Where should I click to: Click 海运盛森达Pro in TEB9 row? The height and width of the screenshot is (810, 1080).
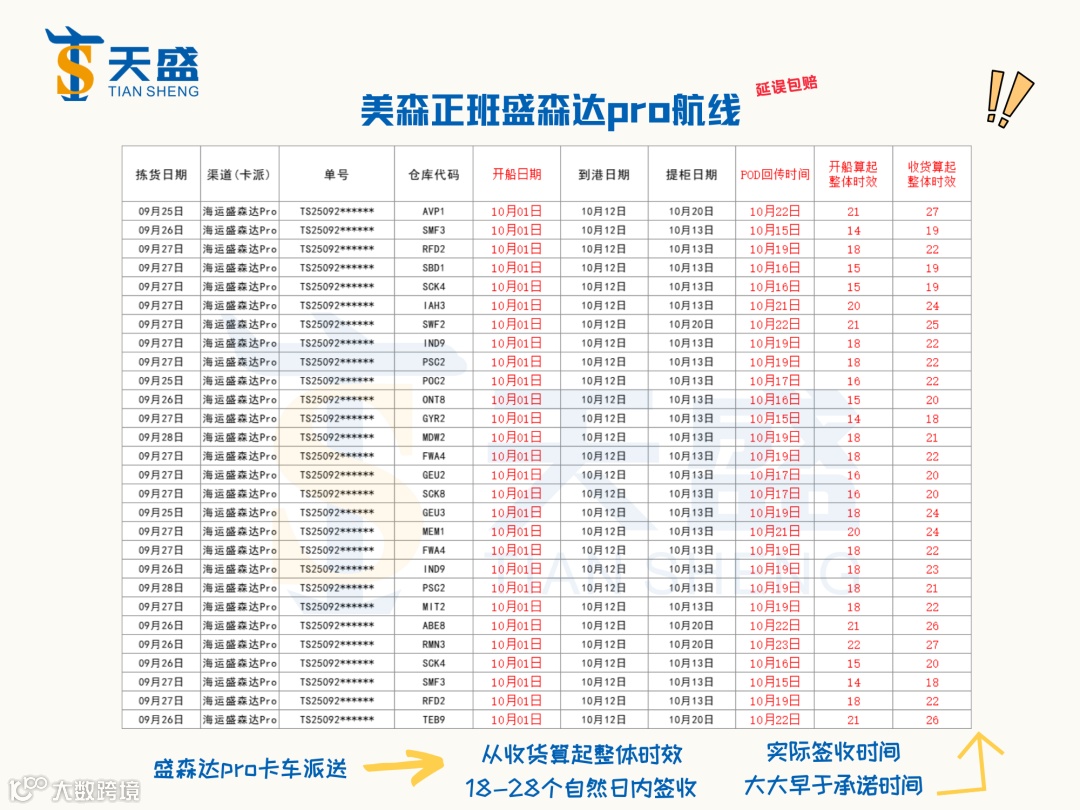(x=239, y=720)
